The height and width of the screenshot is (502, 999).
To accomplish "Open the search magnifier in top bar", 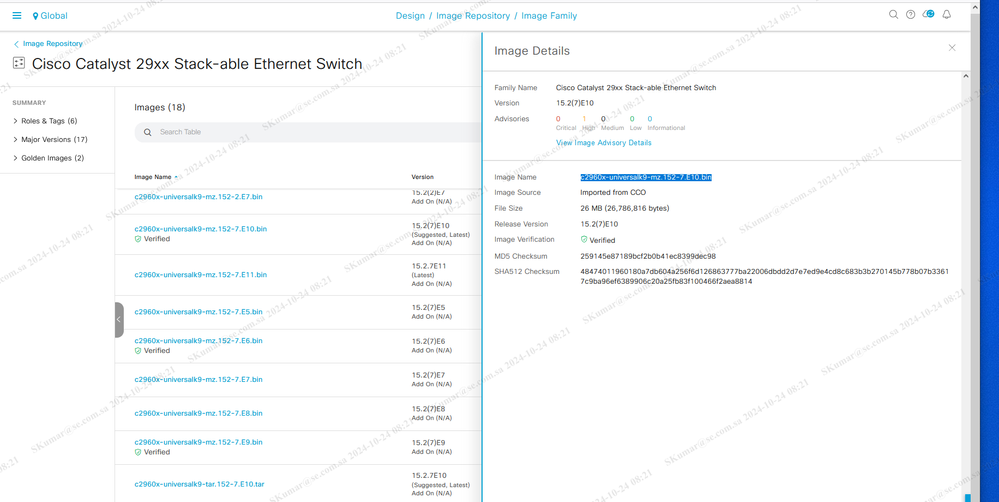I will point(893,15).
